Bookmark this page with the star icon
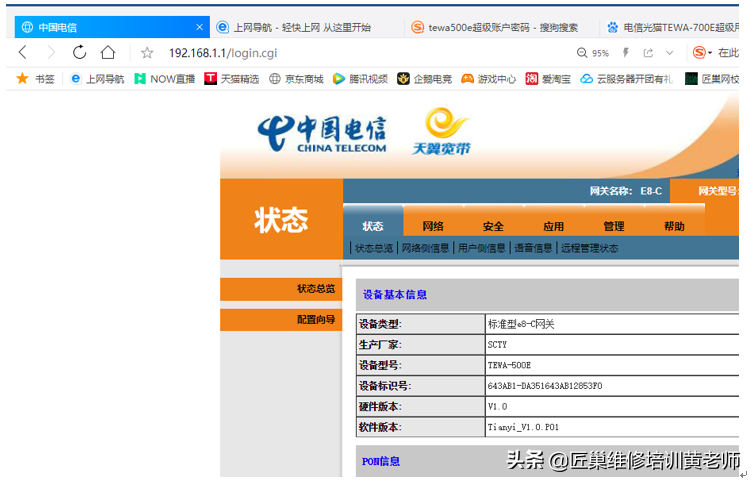Image resolution: width=754 pixels, height=484 pixels. click(147, 53)
